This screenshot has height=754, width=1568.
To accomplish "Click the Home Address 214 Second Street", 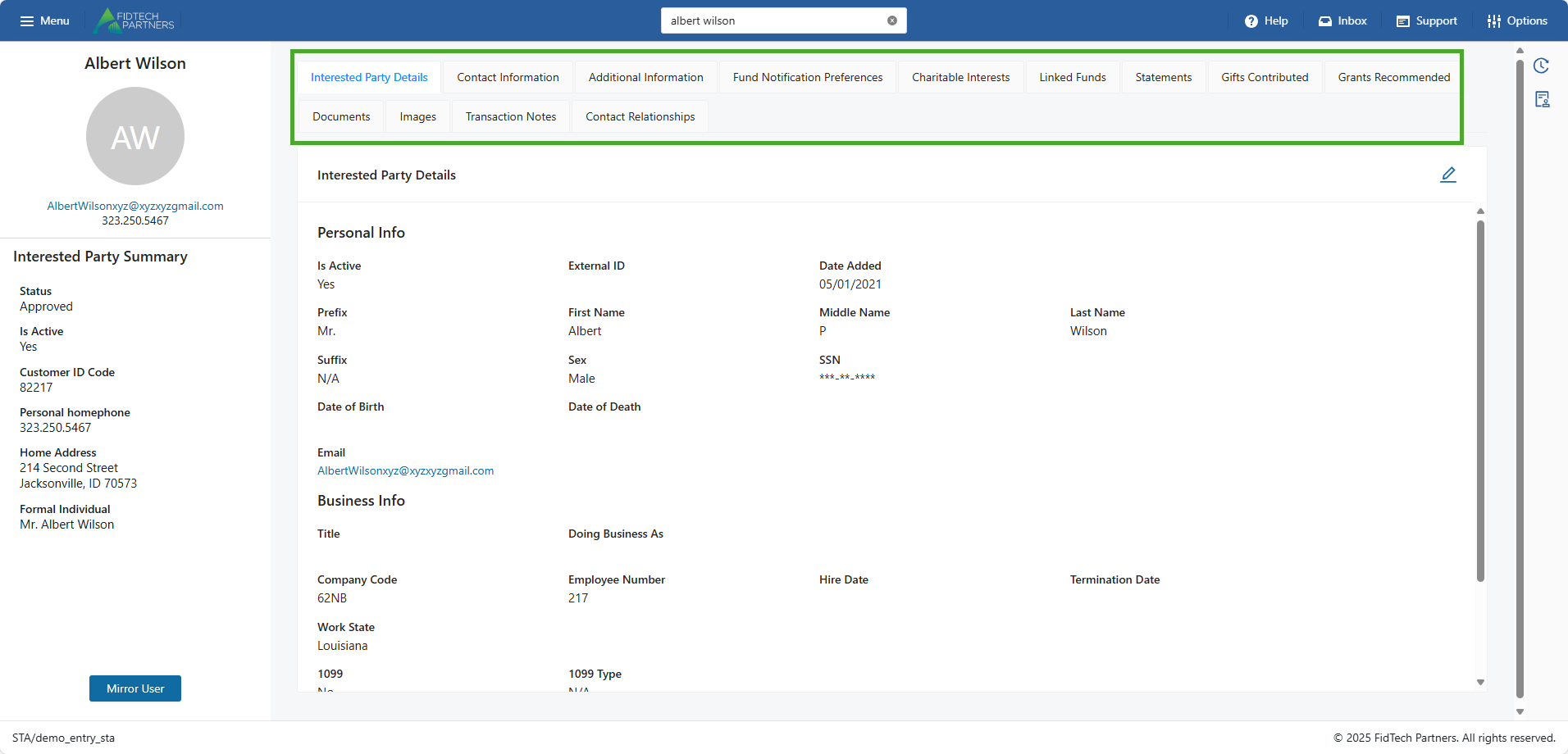I will coord(69,468).
